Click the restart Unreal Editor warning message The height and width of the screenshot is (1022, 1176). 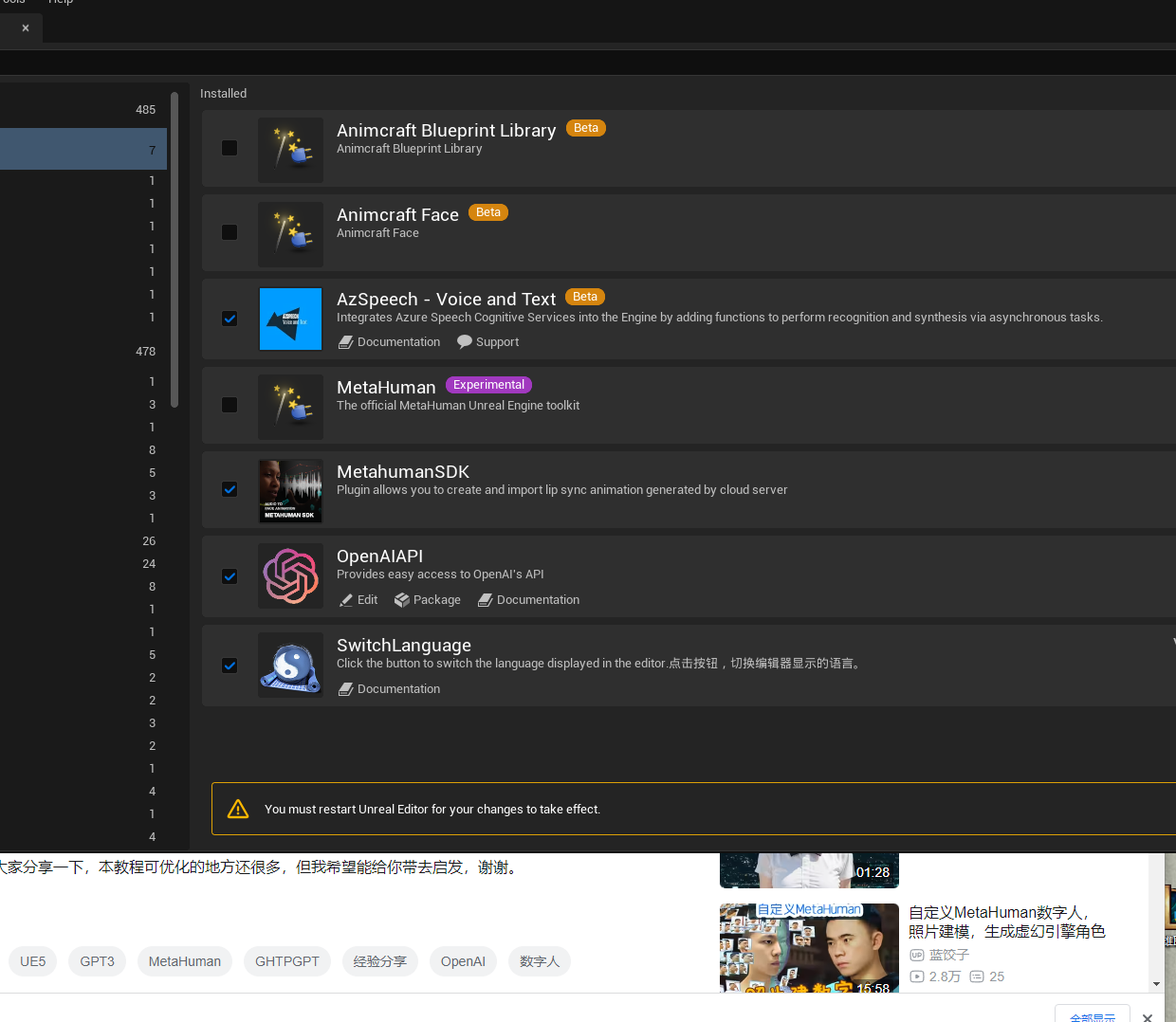click(x=432, y=809)
